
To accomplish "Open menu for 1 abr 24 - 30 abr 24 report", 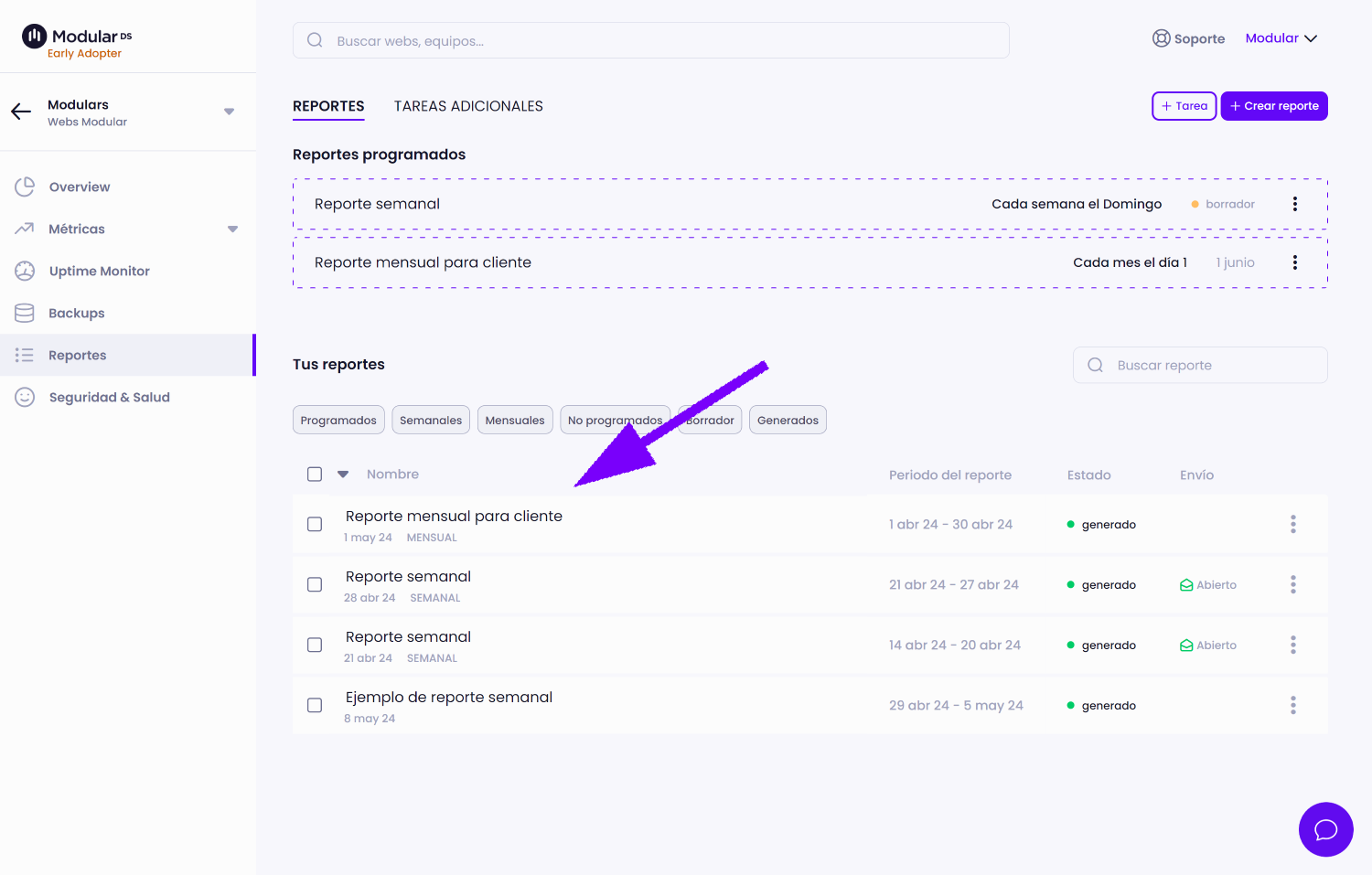I will point(1293,524).
